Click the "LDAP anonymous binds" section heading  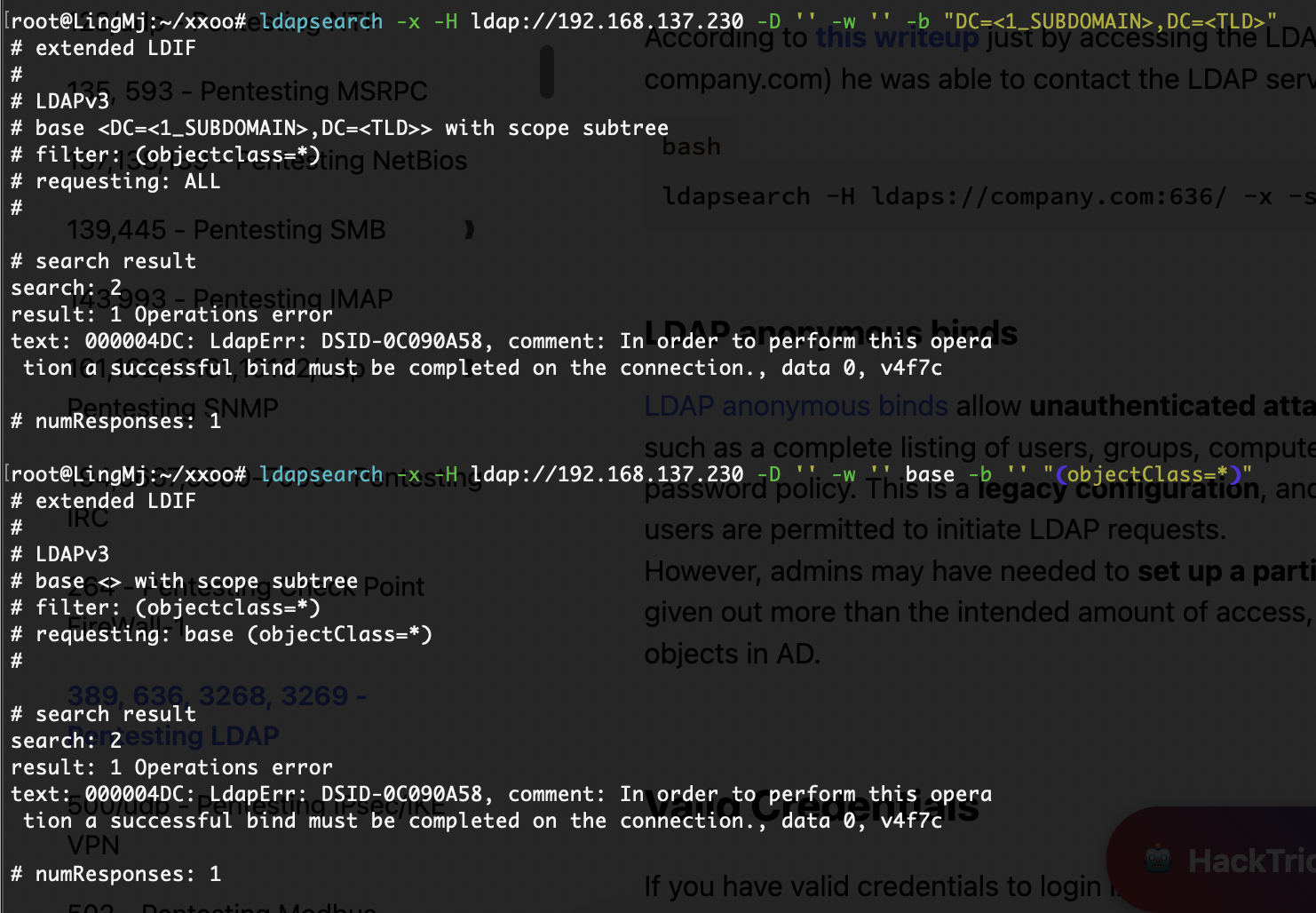pos(830,333)
